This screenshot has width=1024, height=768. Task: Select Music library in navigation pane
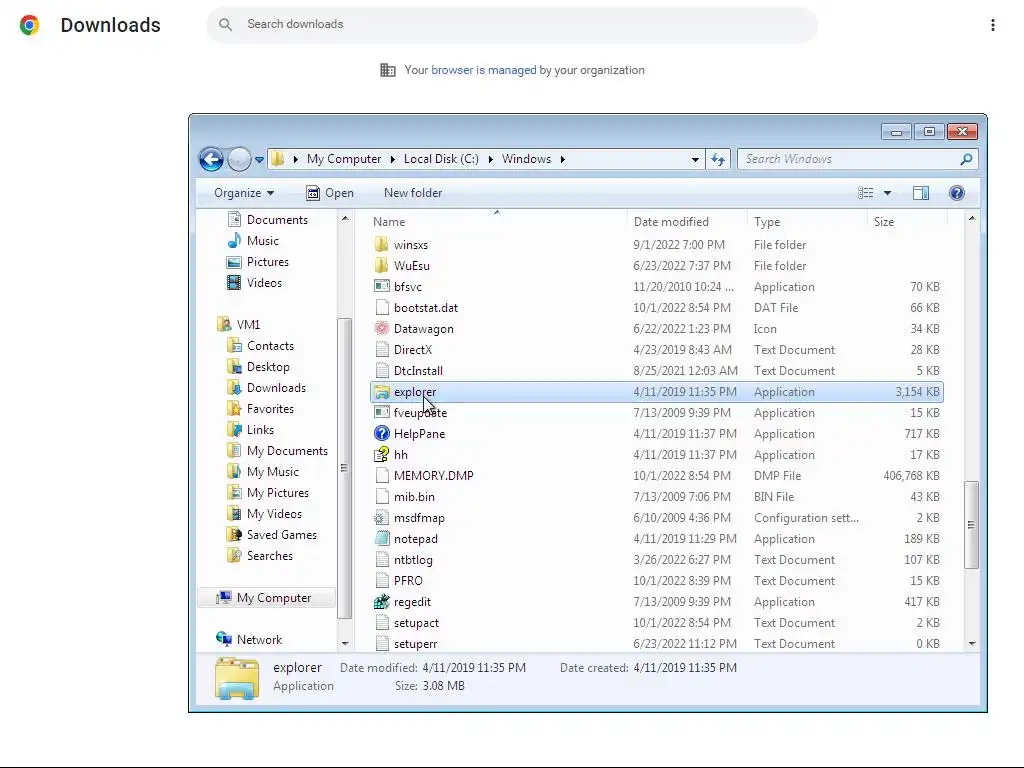click(x=253, y=240)
